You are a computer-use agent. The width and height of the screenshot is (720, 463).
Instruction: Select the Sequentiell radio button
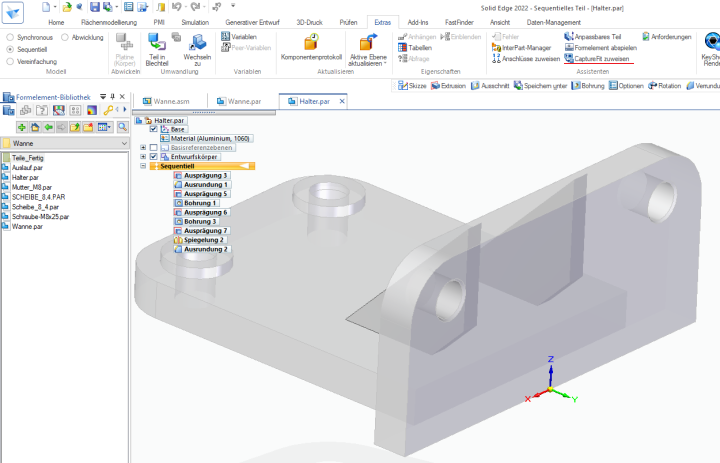(x=10, y=49)
